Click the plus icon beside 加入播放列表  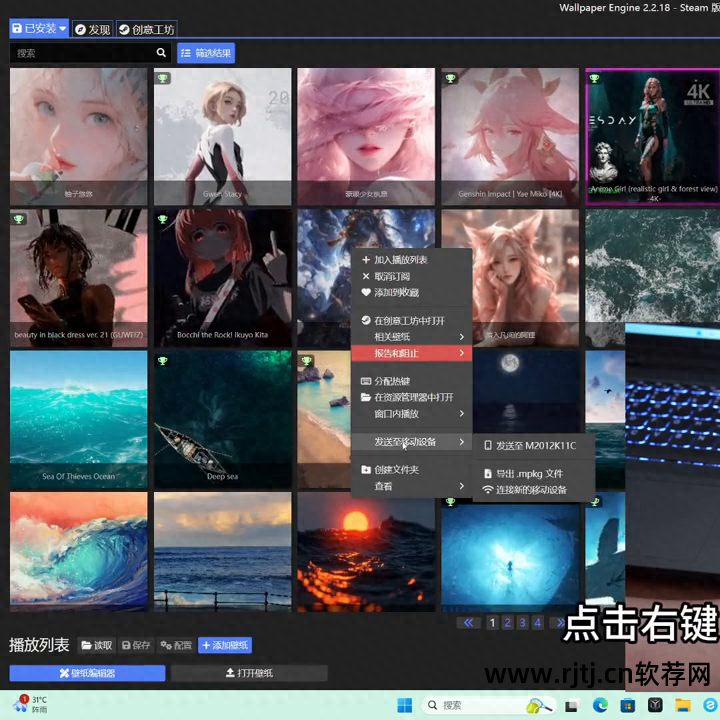coord(366,260)
